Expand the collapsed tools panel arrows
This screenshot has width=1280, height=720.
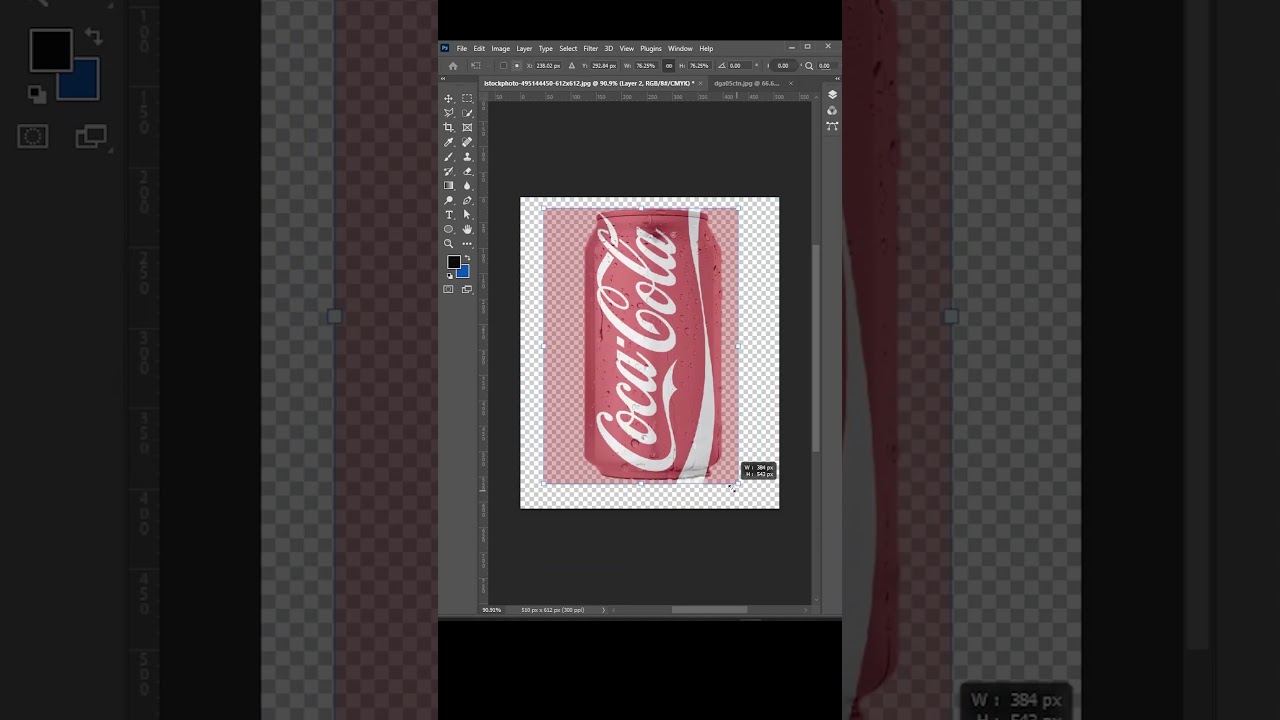pyautogui.click(x=443, y=78)
